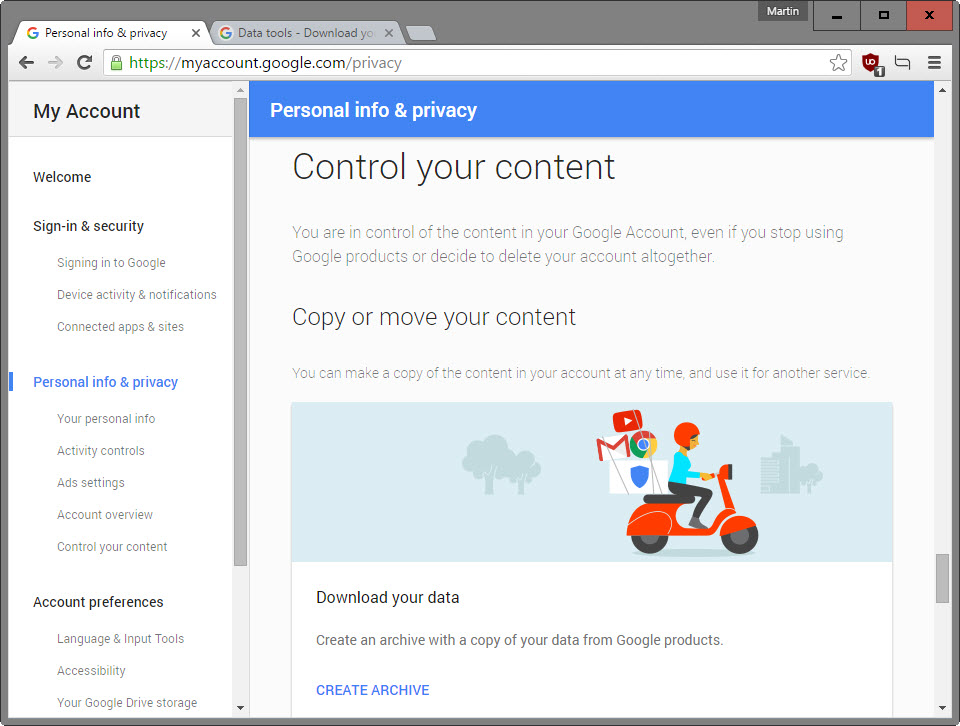Open Your personal info
Viewport: 960px width, 726px height.
106,419
